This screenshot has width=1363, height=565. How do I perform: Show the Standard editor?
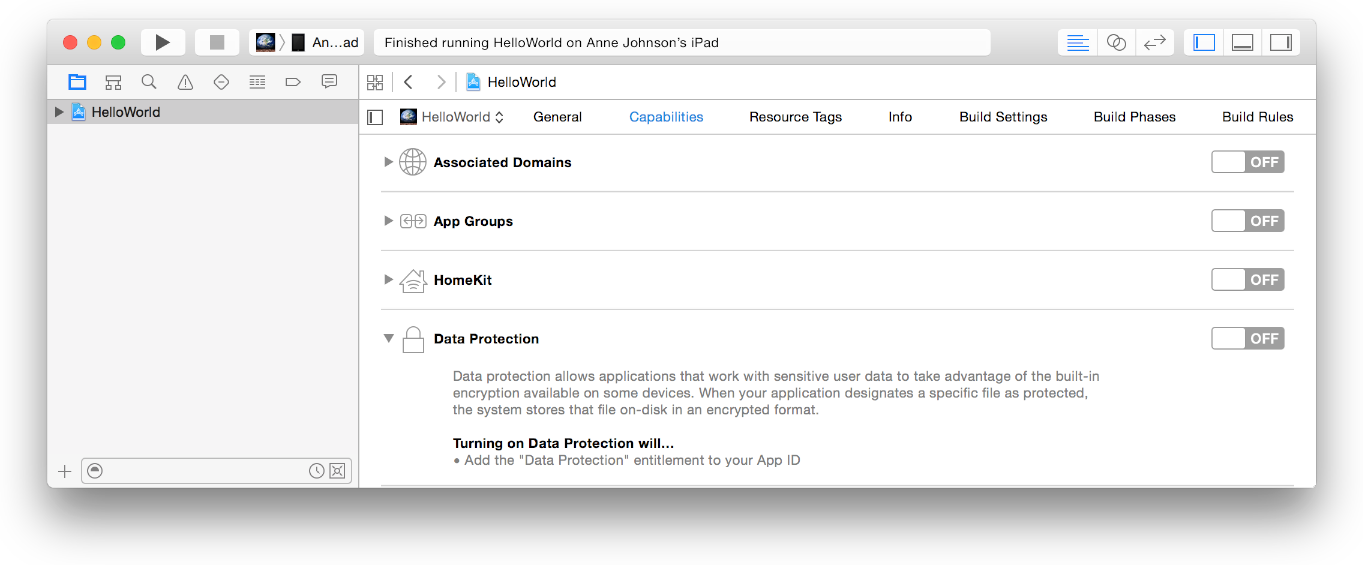pos(1077,42)
